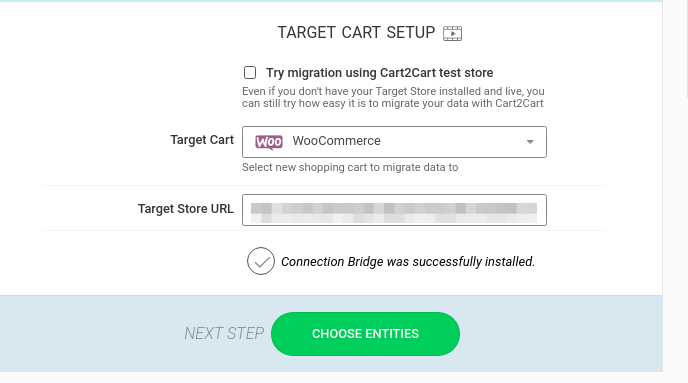Click the Target Cart Setup heading

coord(356,32)
